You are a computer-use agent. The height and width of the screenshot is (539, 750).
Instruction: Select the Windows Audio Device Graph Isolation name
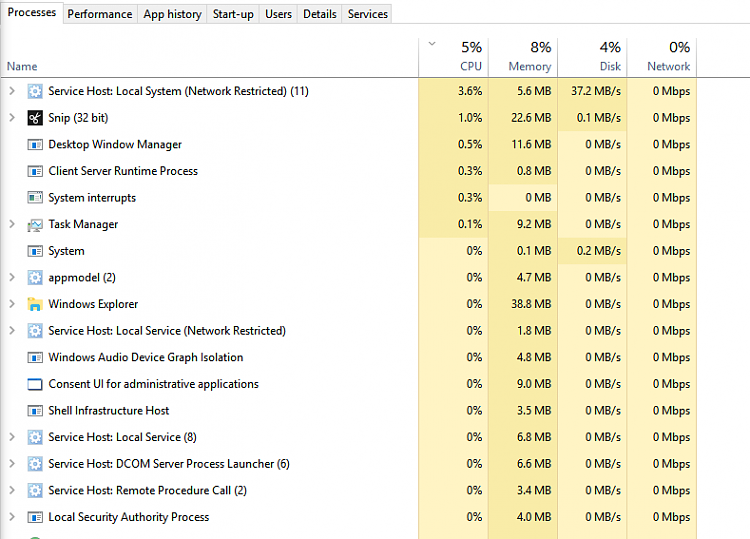[x=145, y=357]
